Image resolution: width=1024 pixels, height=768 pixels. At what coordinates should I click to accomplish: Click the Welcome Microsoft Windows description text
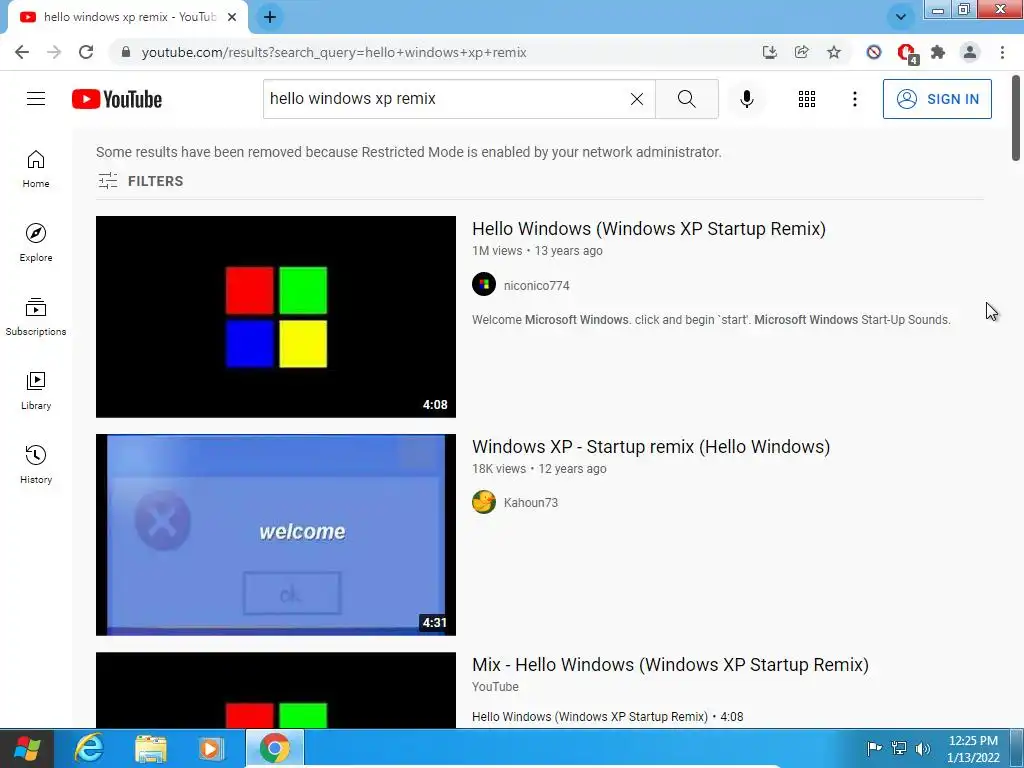[x=711, y=320]
